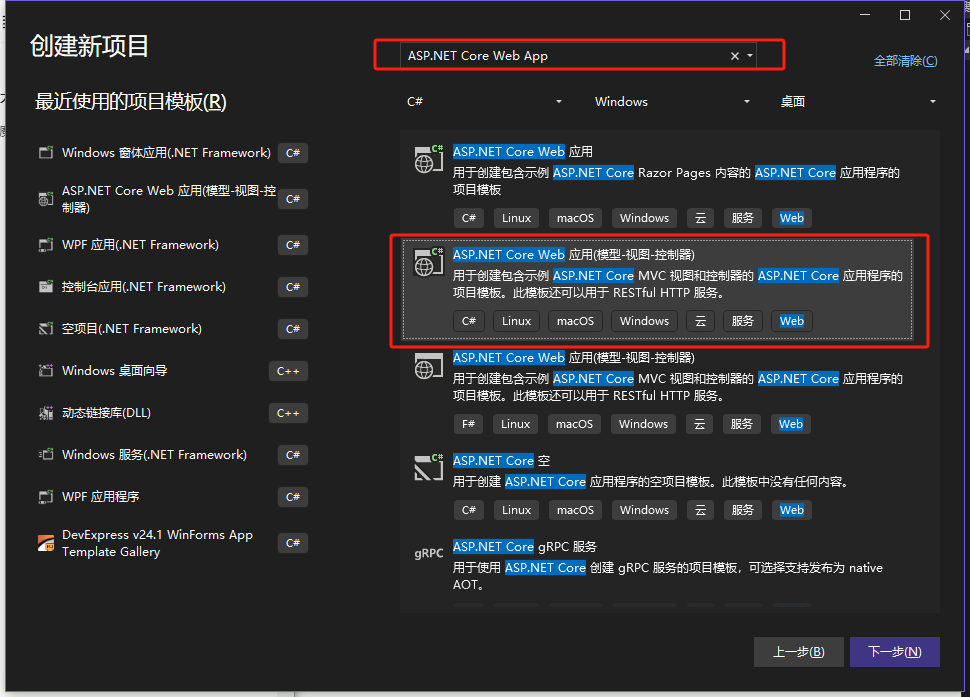This screenshot has height=697, width=970.
Task: Select the Razor Pages result title ASP.NET Core Web 应用
Action: 523,152
